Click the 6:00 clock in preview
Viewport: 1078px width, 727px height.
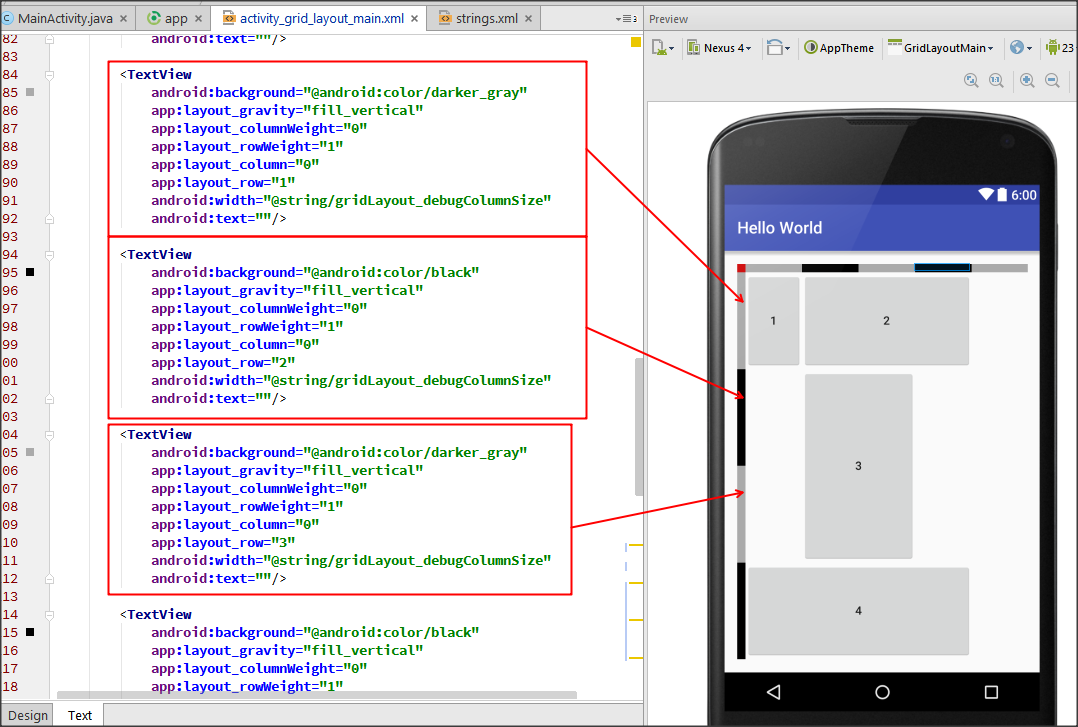1024,195
